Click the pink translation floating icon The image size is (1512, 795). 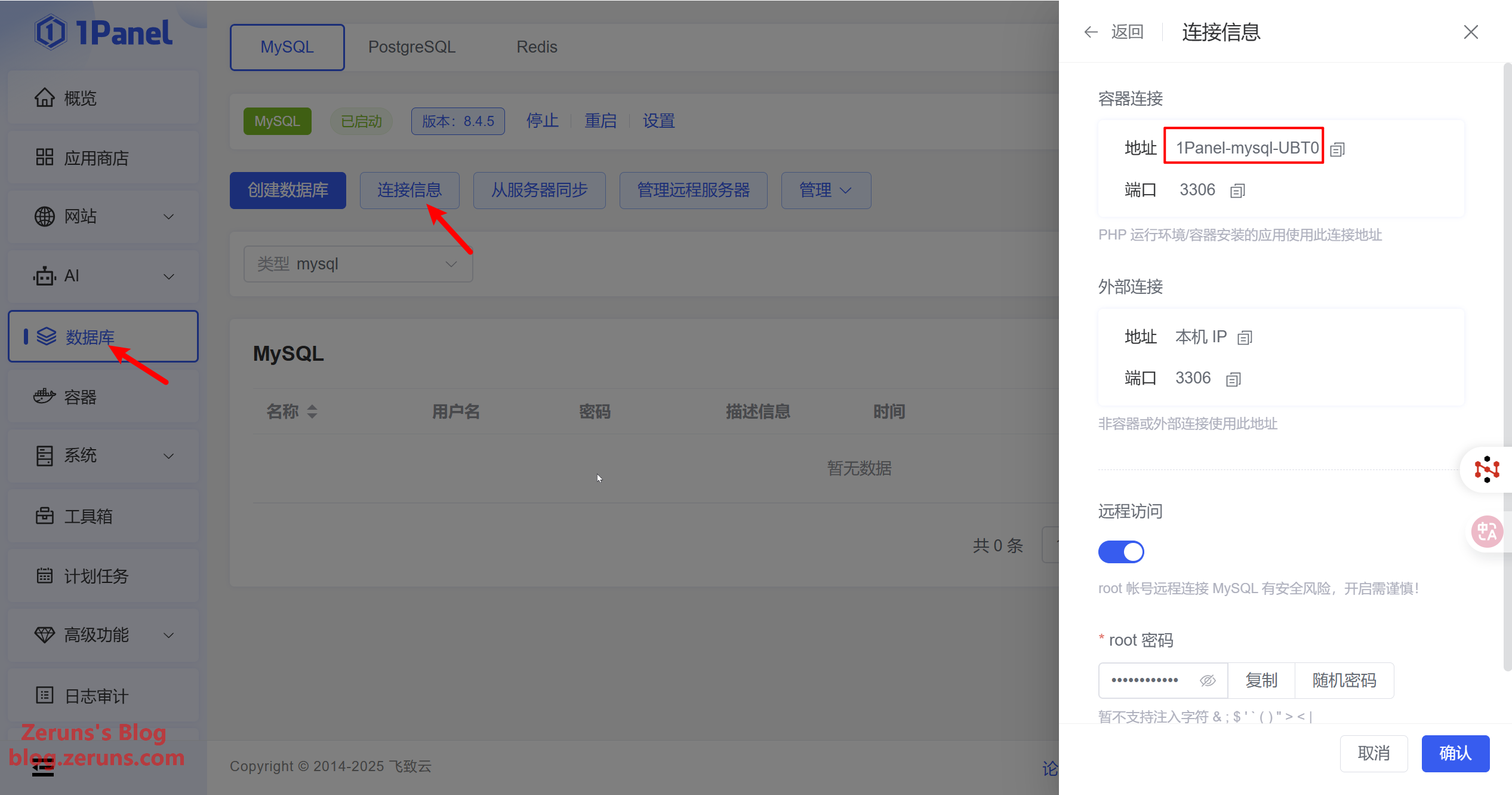click(1487, 531)
